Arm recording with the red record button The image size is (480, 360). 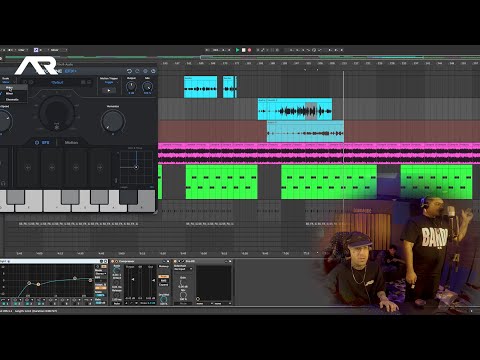[249, 50]
